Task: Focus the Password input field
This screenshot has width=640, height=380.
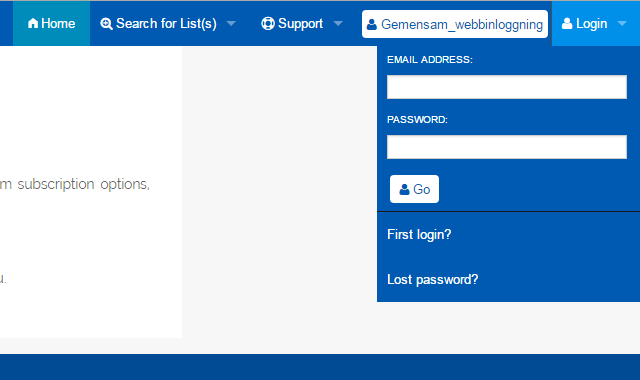Action: [x=507, y=147]
